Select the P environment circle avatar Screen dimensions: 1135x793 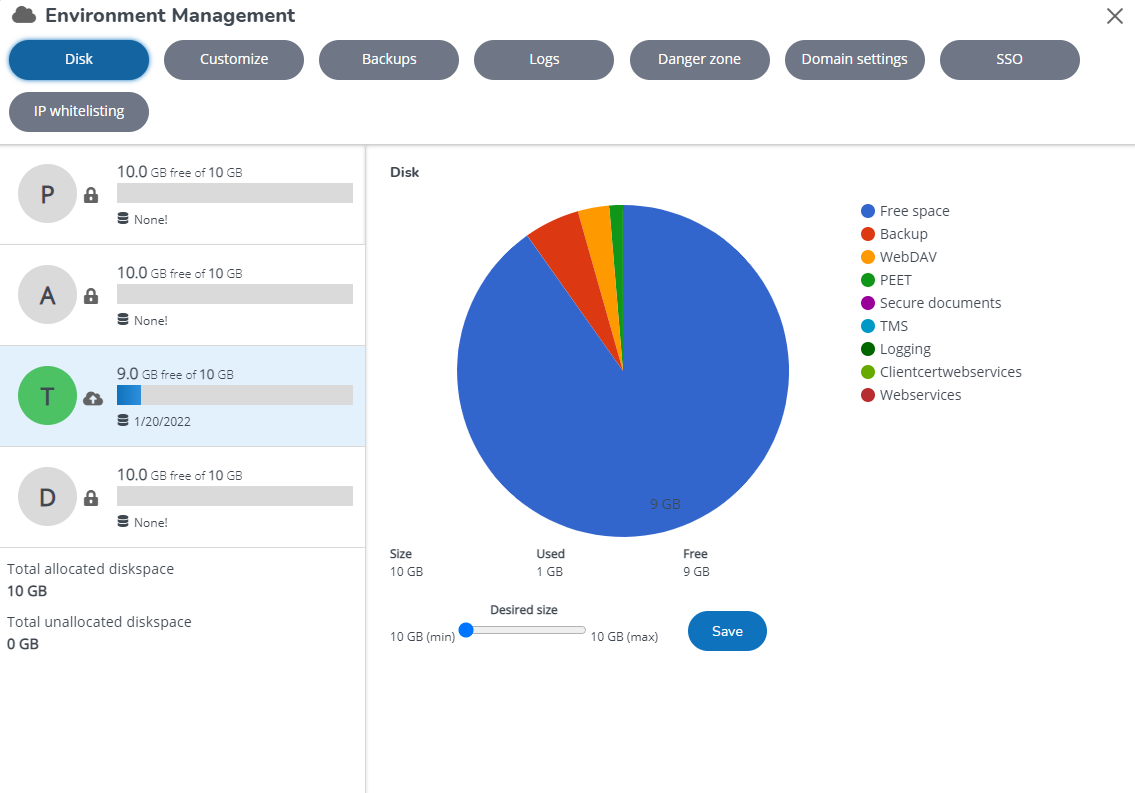47,194
